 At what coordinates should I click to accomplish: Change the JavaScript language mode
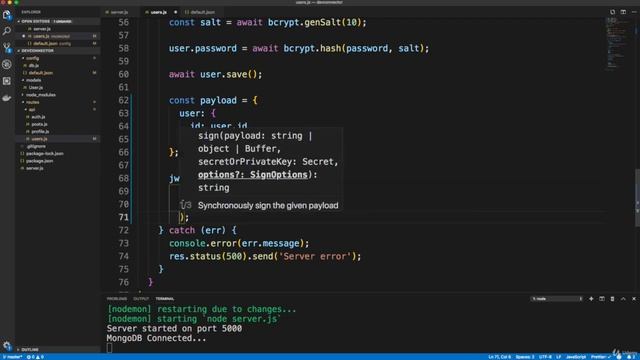click(576, 357)
